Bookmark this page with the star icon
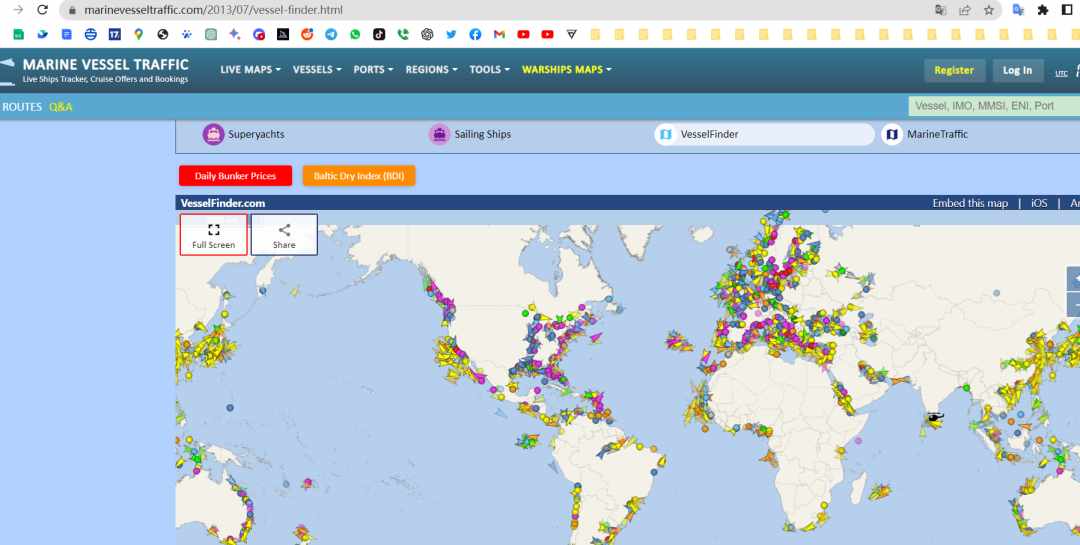 click(988, 10)
